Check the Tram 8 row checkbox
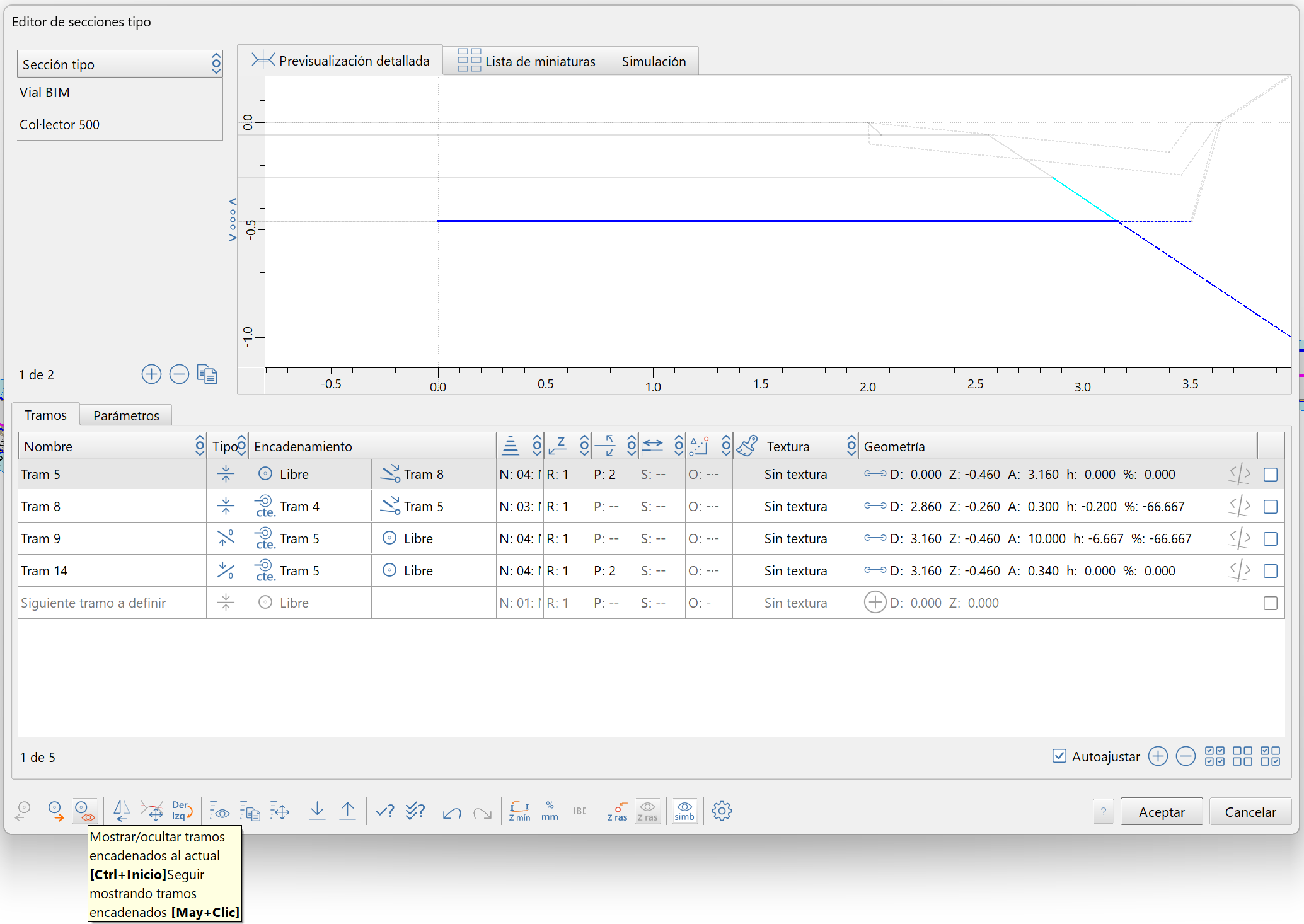This screenshot has width=1304, height=924. [x=1270, y=507]
